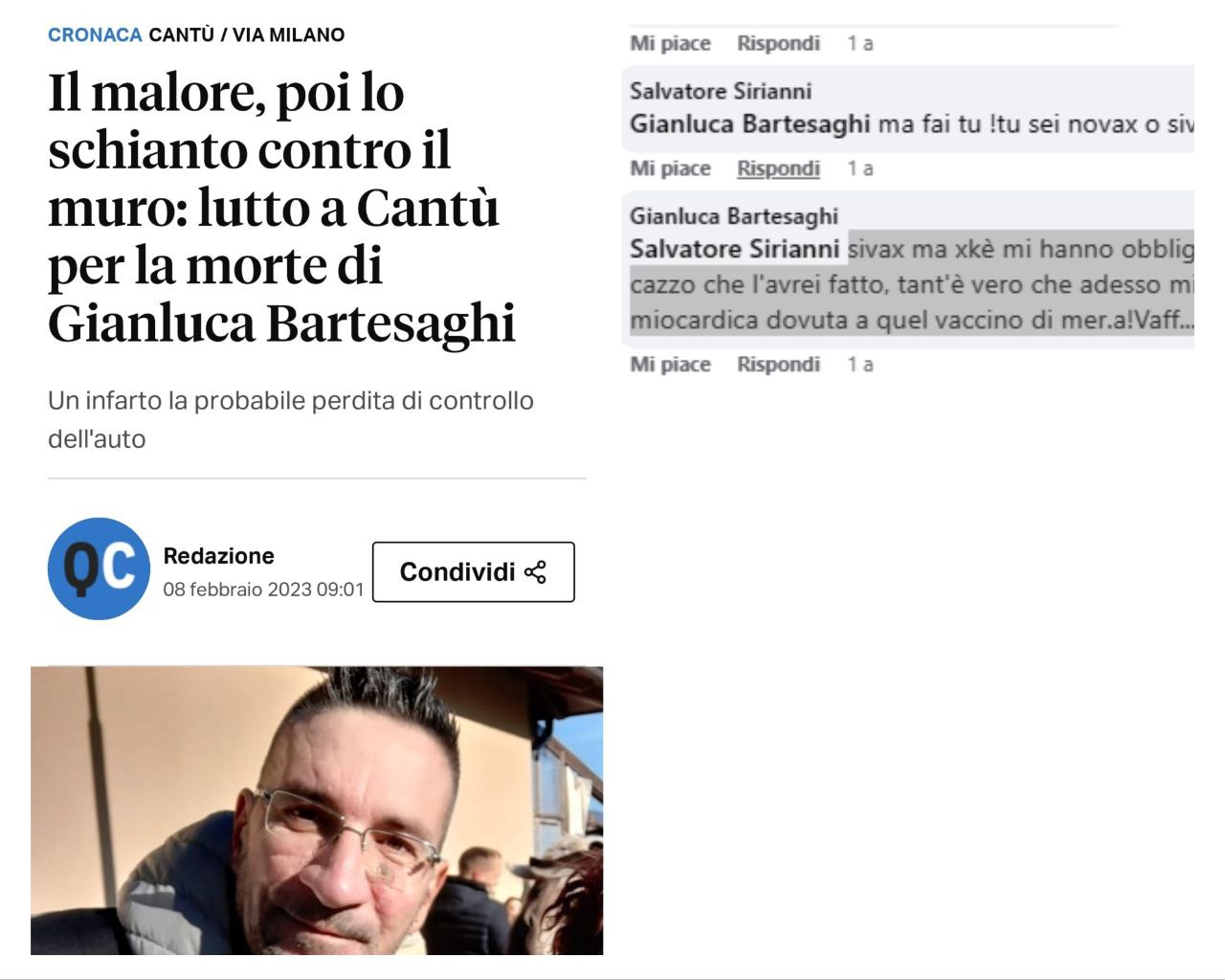Viewport: 1225px width, 980px height.
Task: Click the Redazione author name
Action: tap(219, 556)
